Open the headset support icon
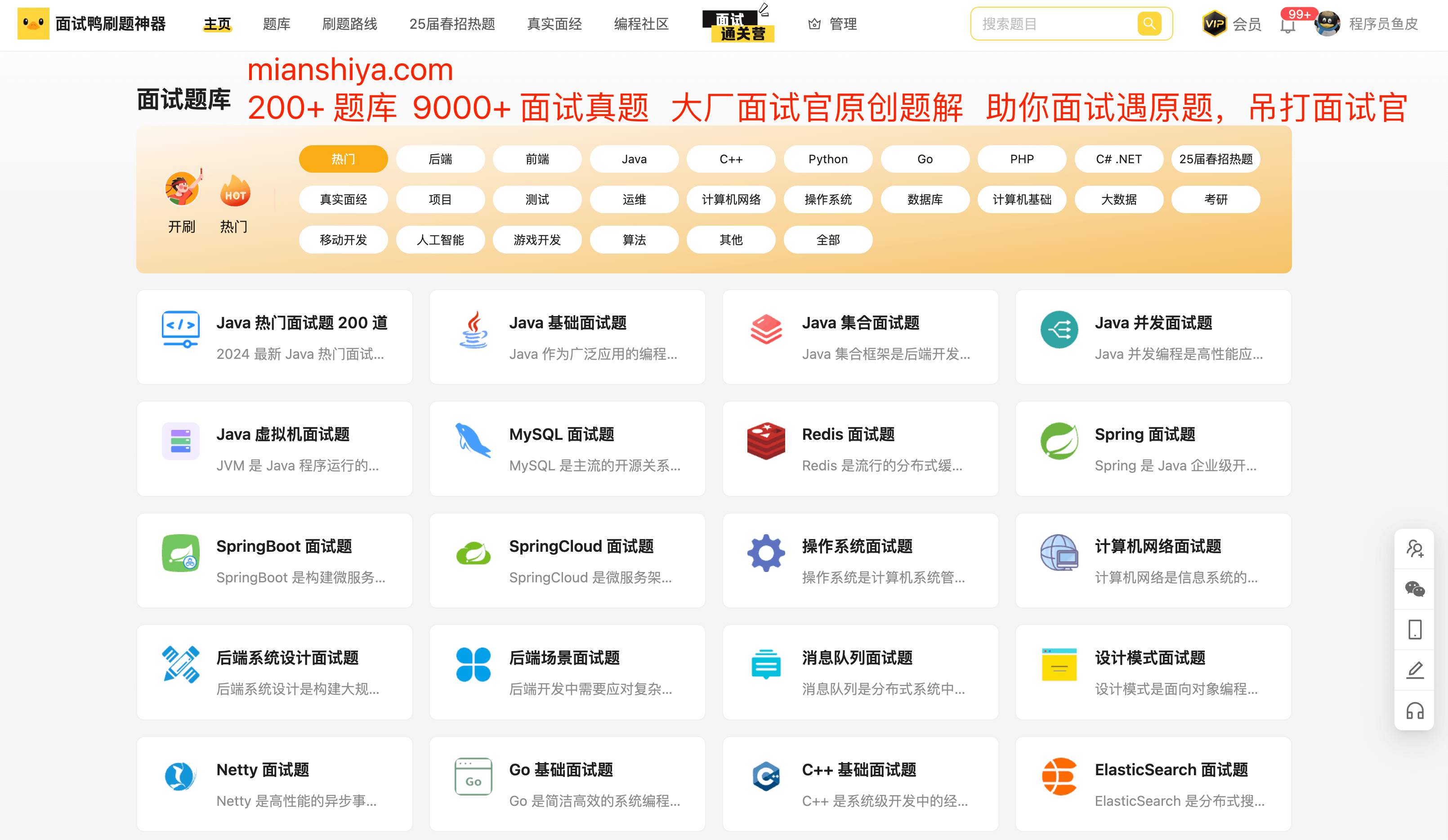 pos(1414,711)
